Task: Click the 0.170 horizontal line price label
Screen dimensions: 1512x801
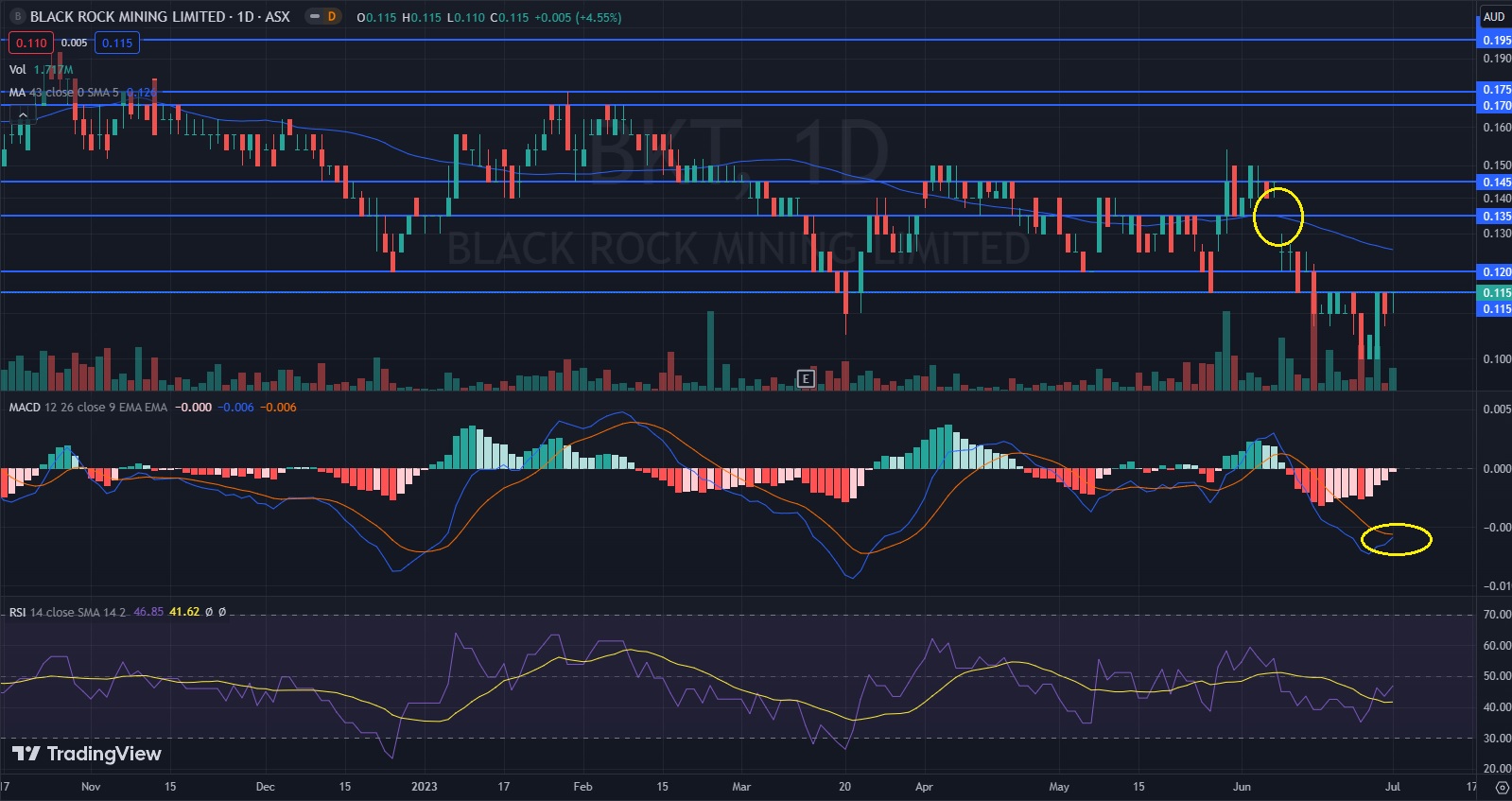Action: pos(1495,106)
